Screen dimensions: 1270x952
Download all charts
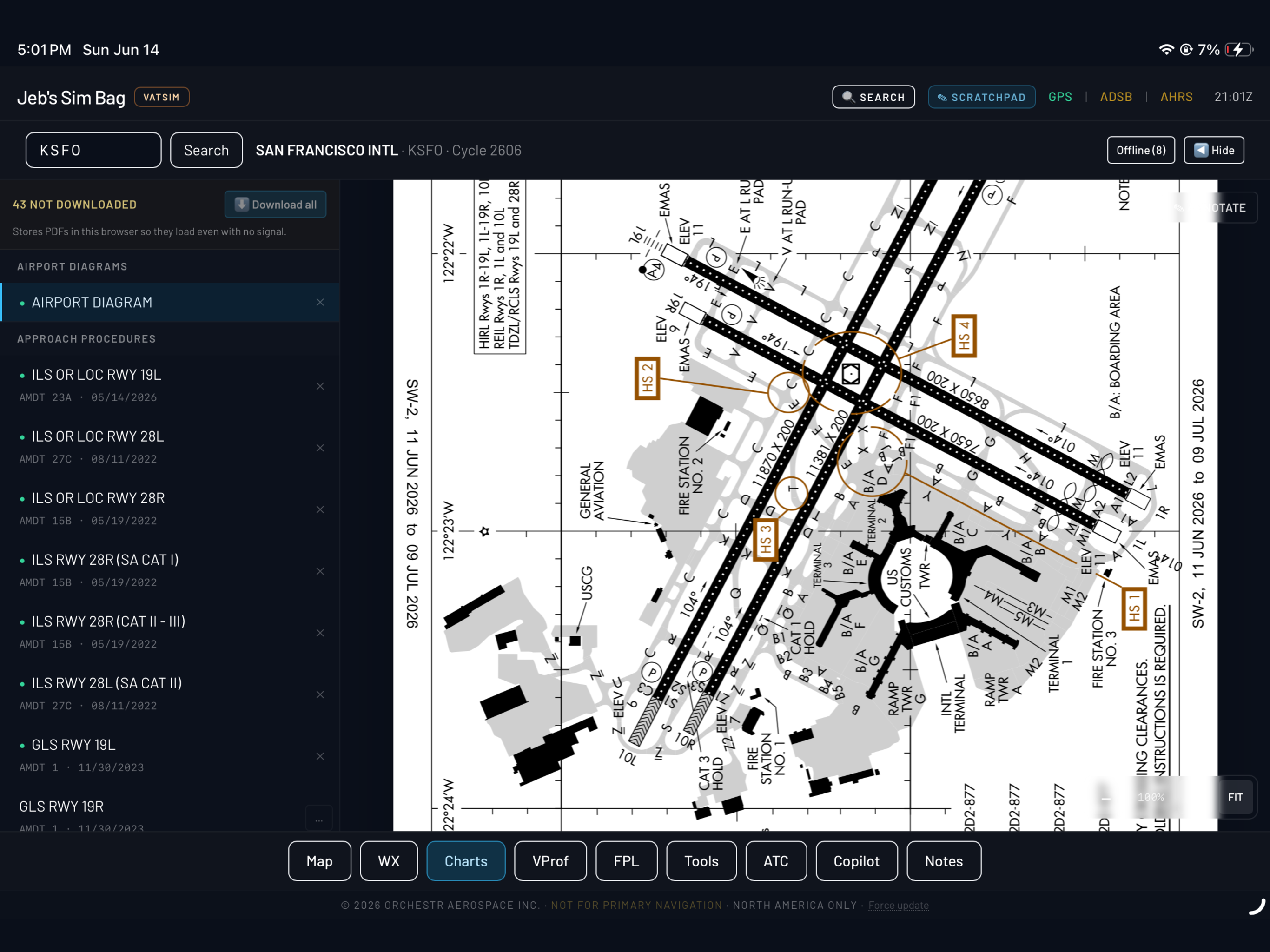pos(275,205)
